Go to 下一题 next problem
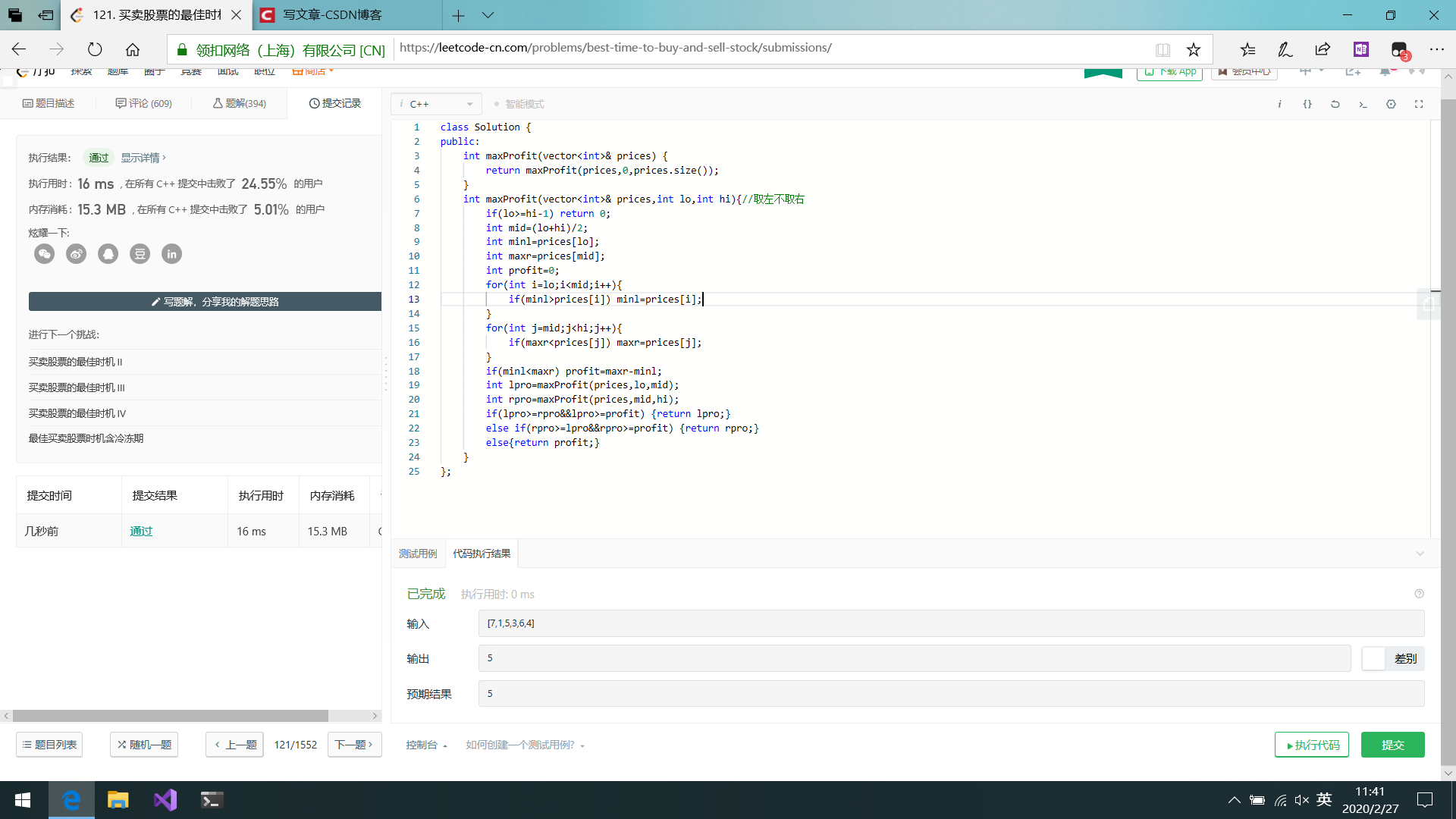1456x819 pixels. coord(354,745)
